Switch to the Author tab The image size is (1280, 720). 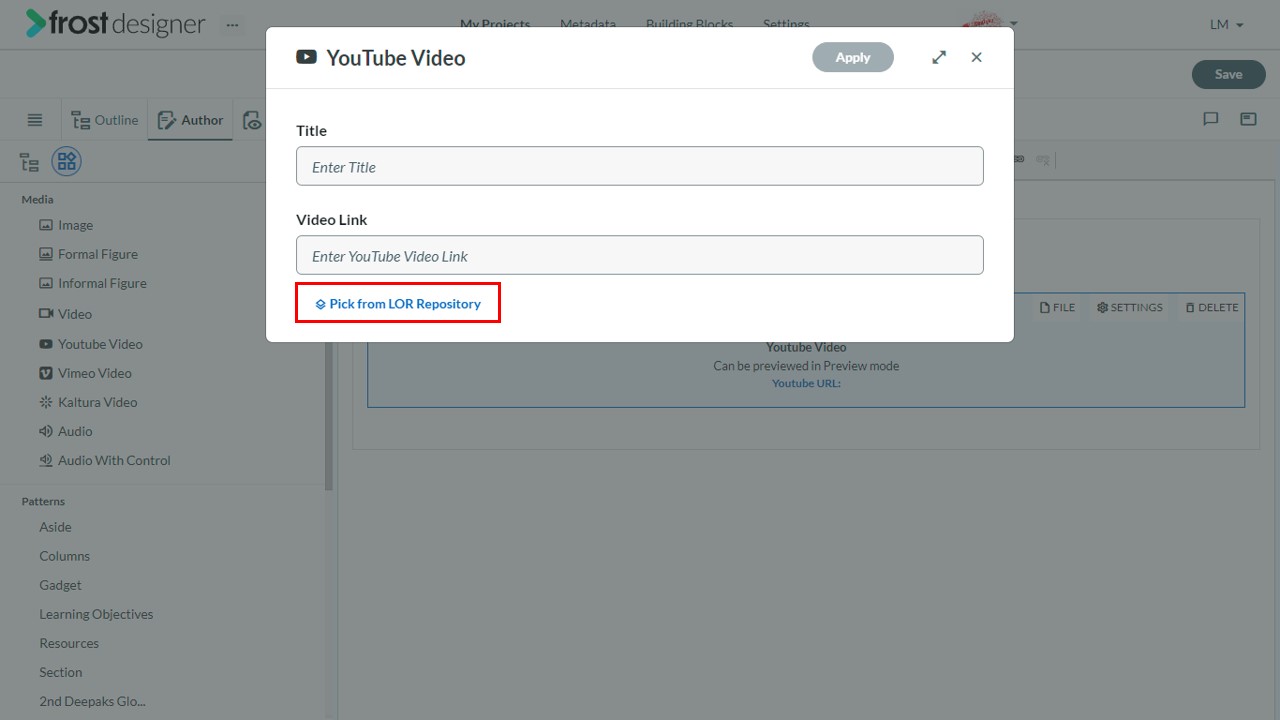pos(191,120)
